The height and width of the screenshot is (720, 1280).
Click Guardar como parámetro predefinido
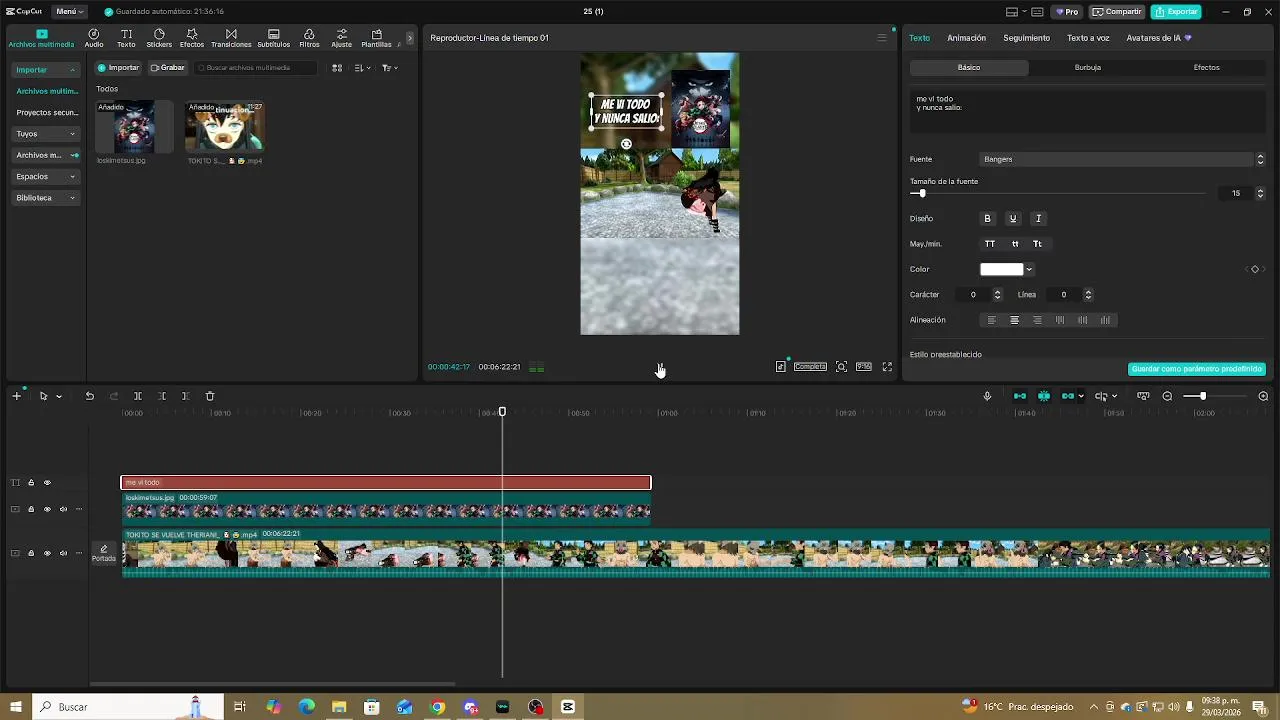point(1197,369)
